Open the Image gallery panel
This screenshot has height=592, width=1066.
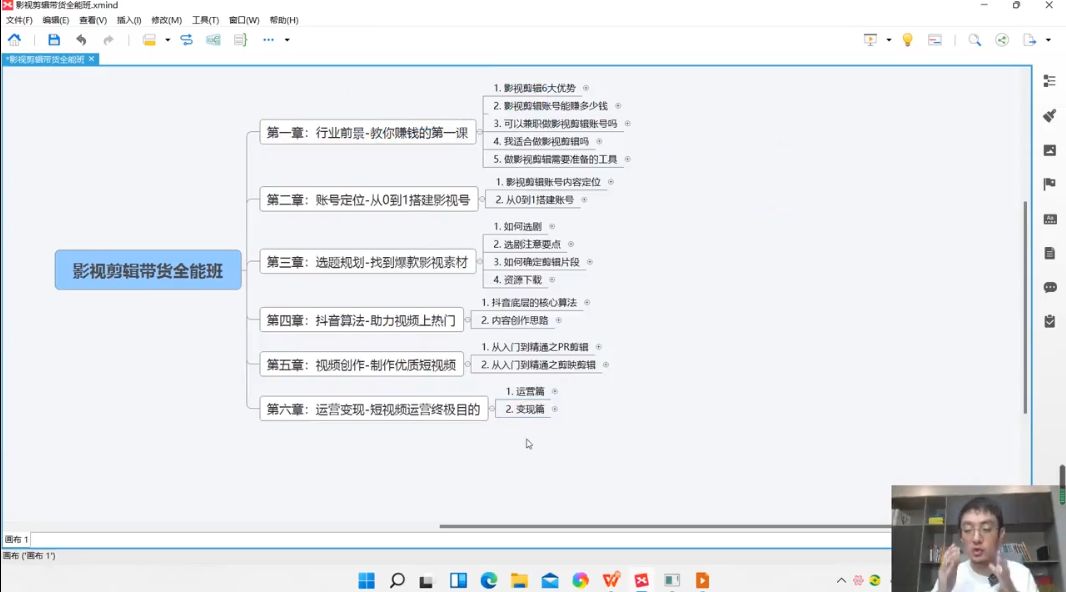pyautogui.click(x=1050, y=150)
